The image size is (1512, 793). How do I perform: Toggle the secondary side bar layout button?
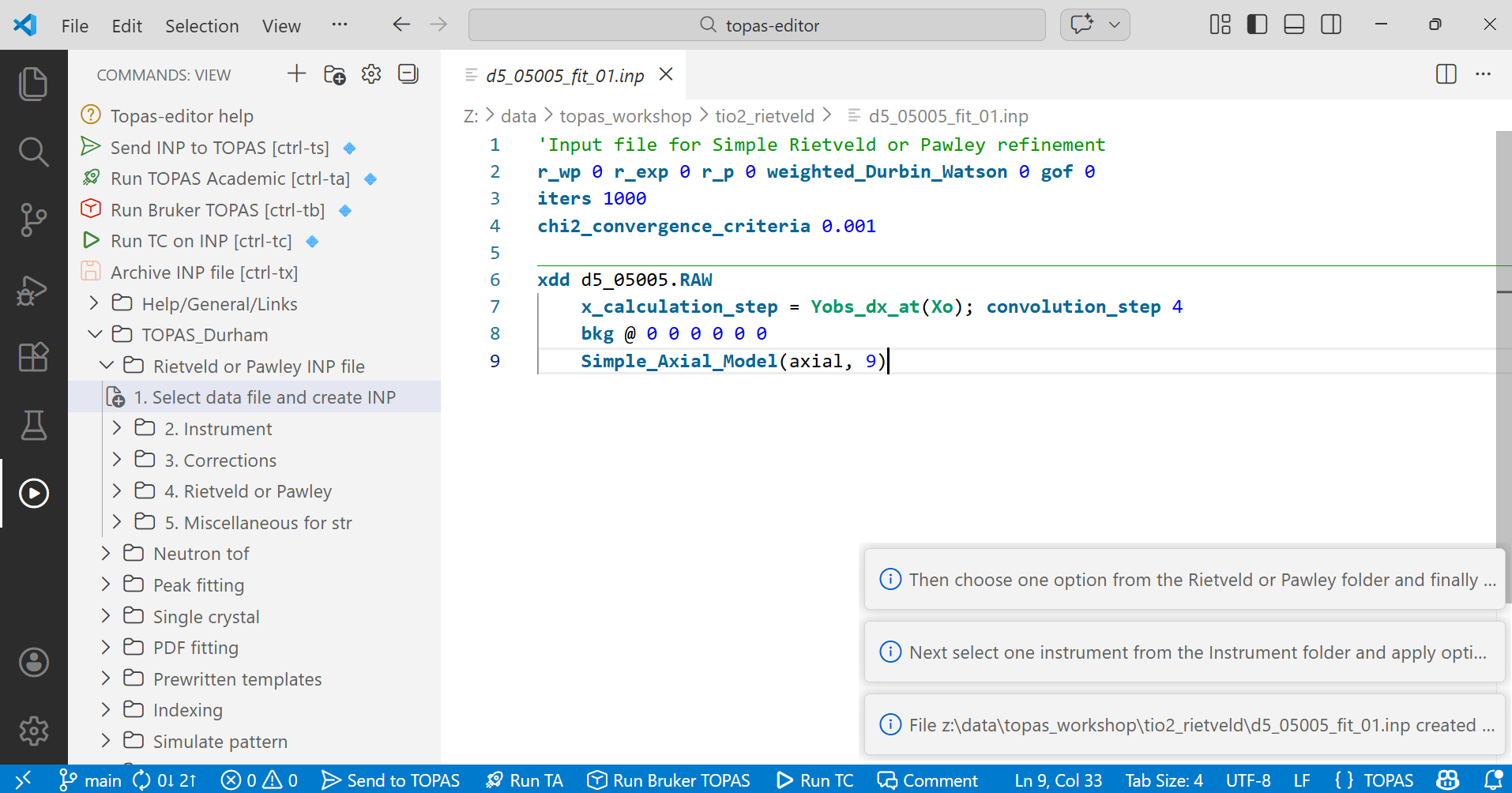click(1331, 24)
